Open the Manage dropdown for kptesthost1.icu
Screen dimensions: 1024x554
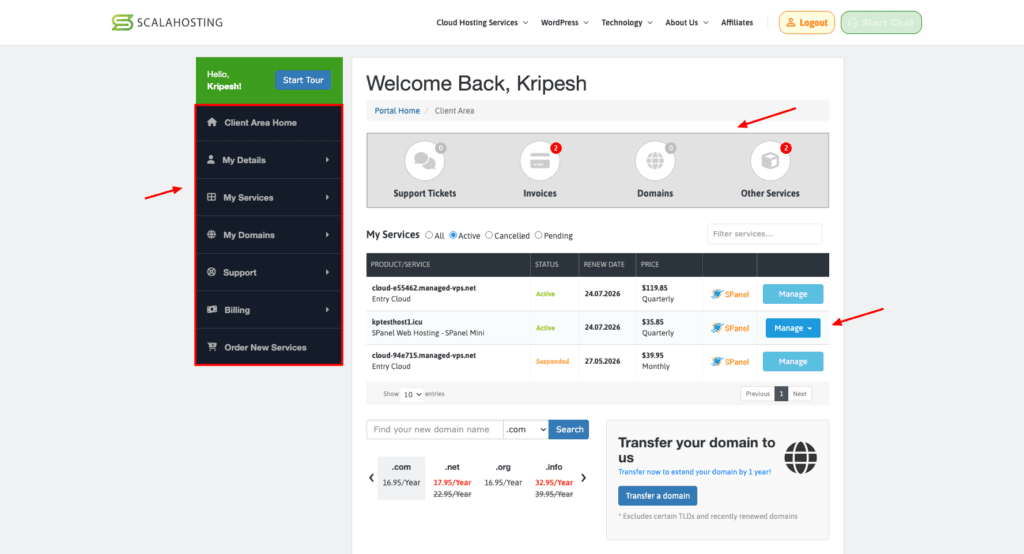click(793, 328)
